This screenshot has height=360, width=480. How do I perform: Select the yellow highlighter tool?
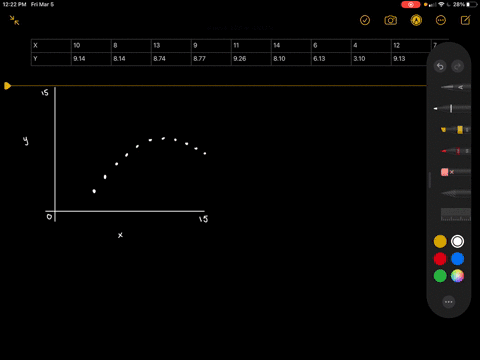coord(455,130)
